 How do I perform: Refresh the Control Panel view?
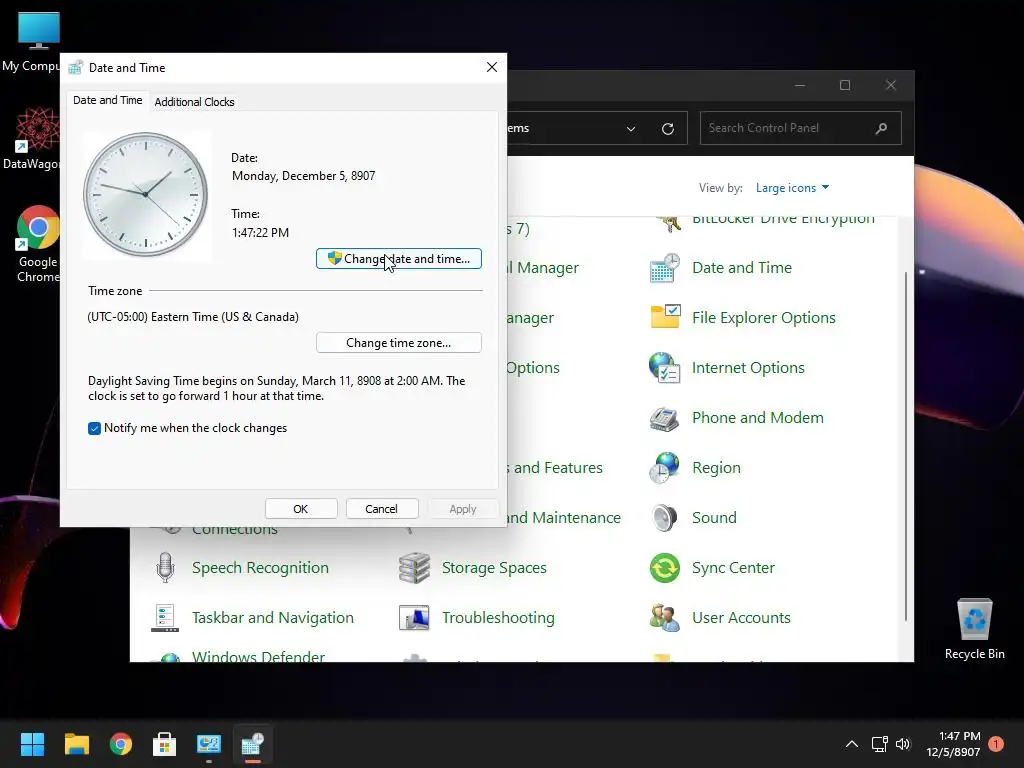point(667,129)
